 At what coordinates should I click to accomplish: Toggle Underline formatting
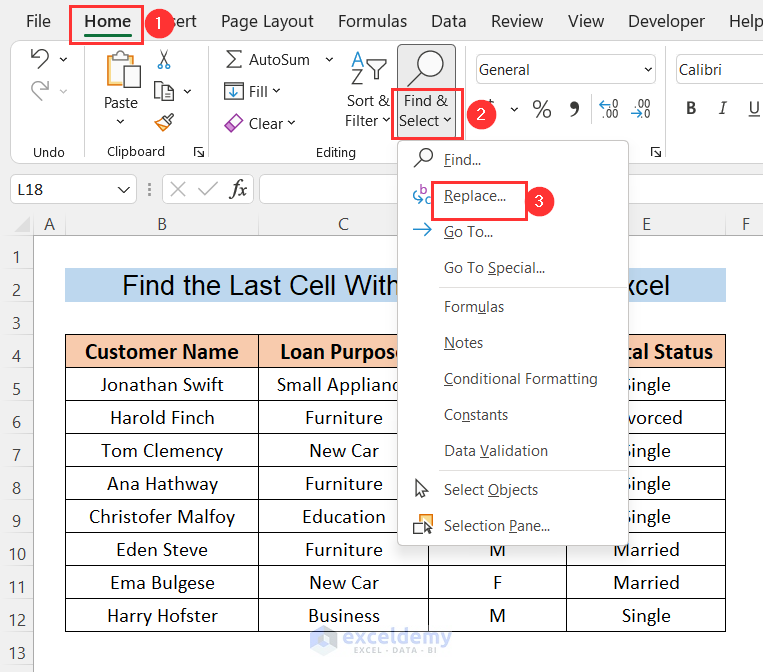[754, 108]
